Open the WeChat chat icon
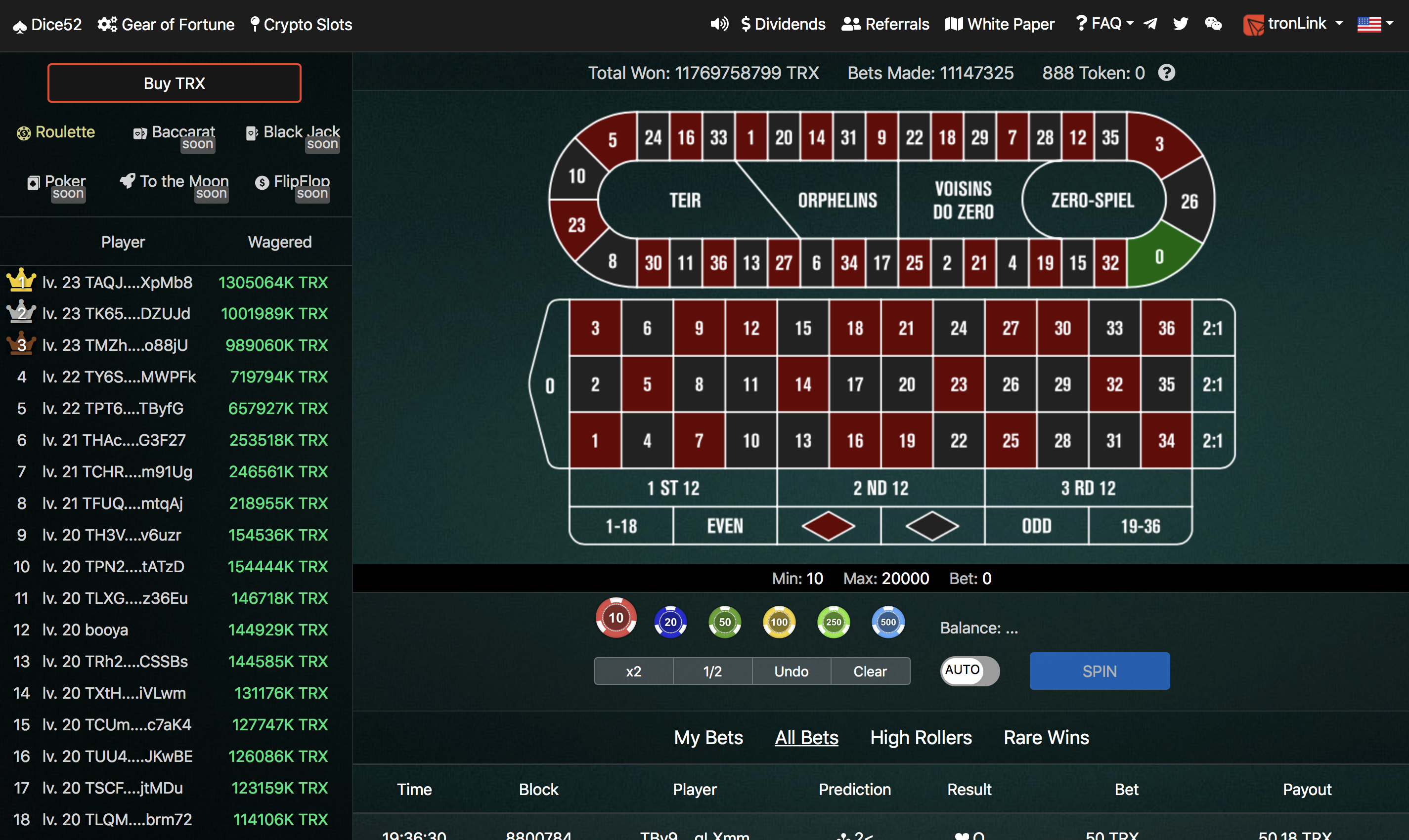Screen dimensions: 1409x840 pyautogui.click(x=1213, y=24)
